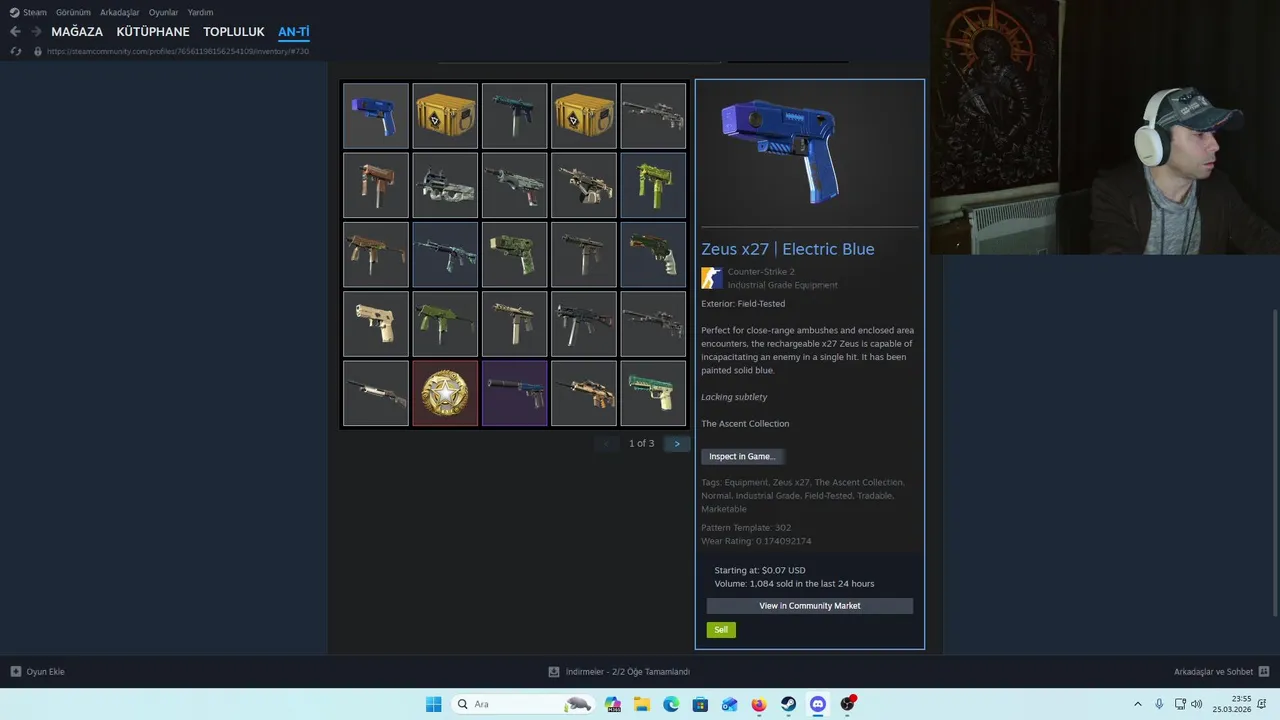
Task: Open Firefox from taskbar
Action: click(759, 704)
